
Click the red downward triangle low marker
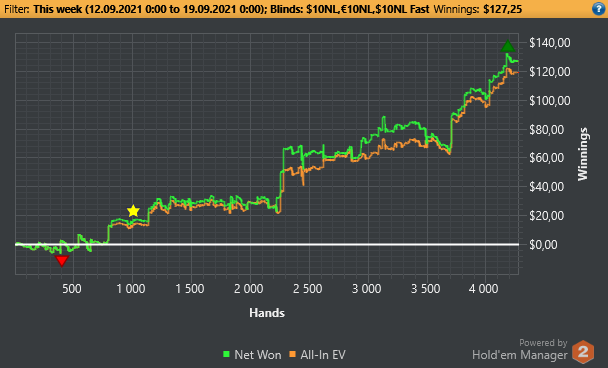[62, 261]
